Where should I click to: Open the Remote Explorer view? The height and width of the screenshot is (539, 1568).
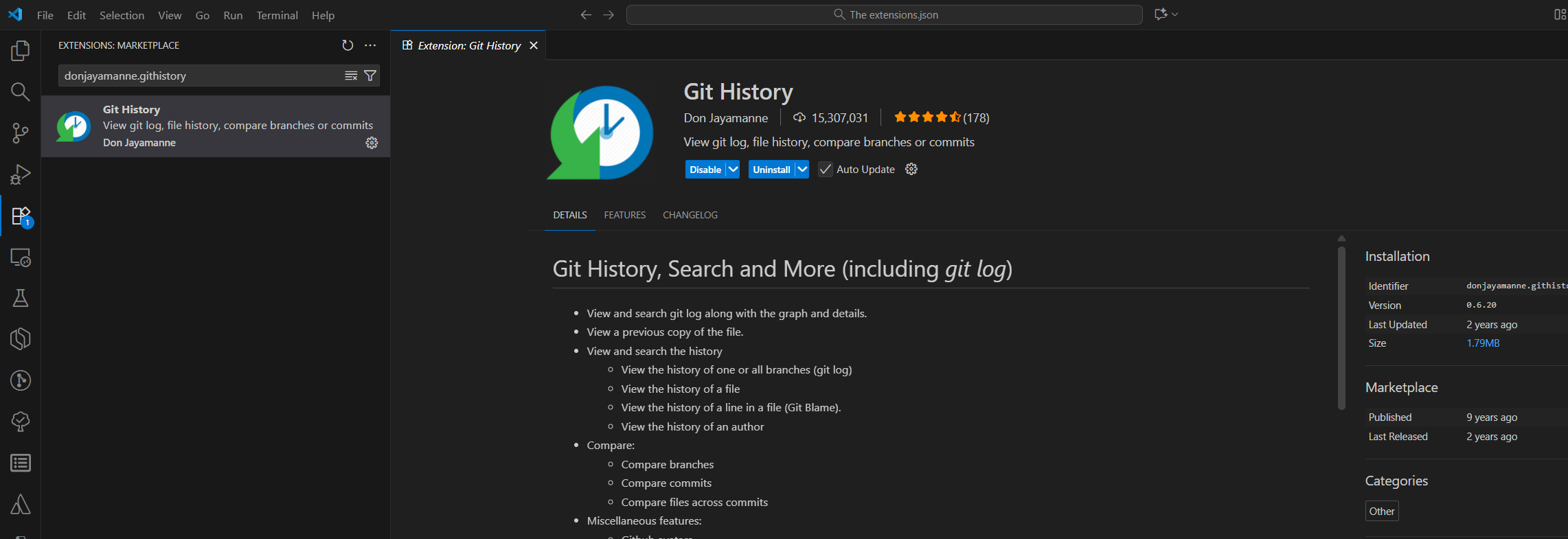click(21, 257)
